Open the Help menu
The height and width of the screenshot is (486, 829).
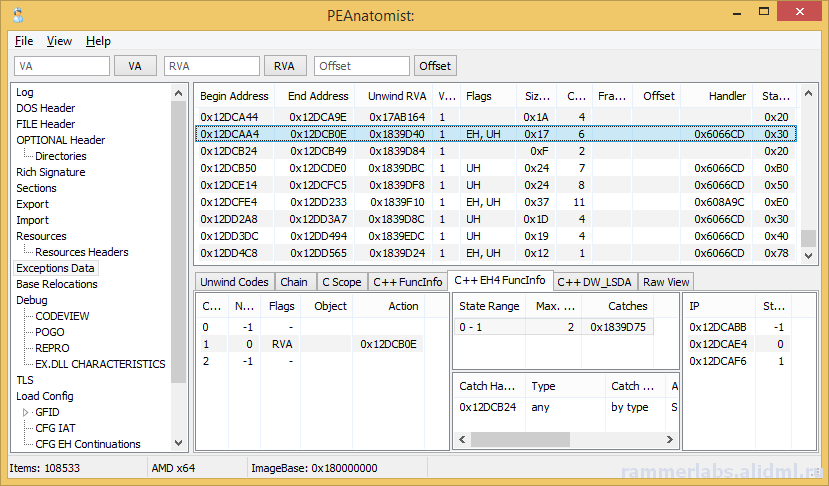(98, 41)
